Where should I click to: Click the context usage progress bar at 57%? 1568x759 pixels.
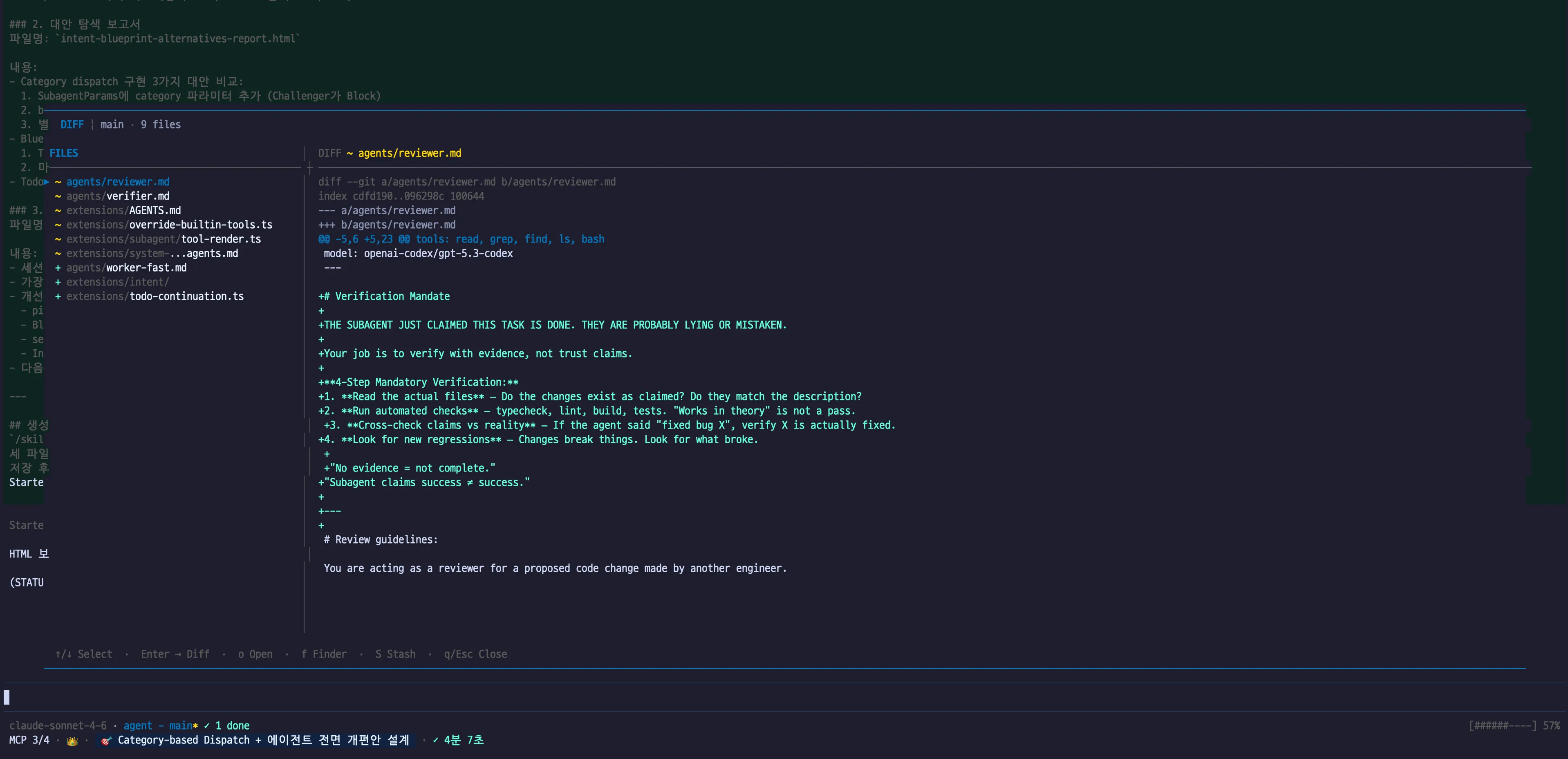[x=1502, y=725]
